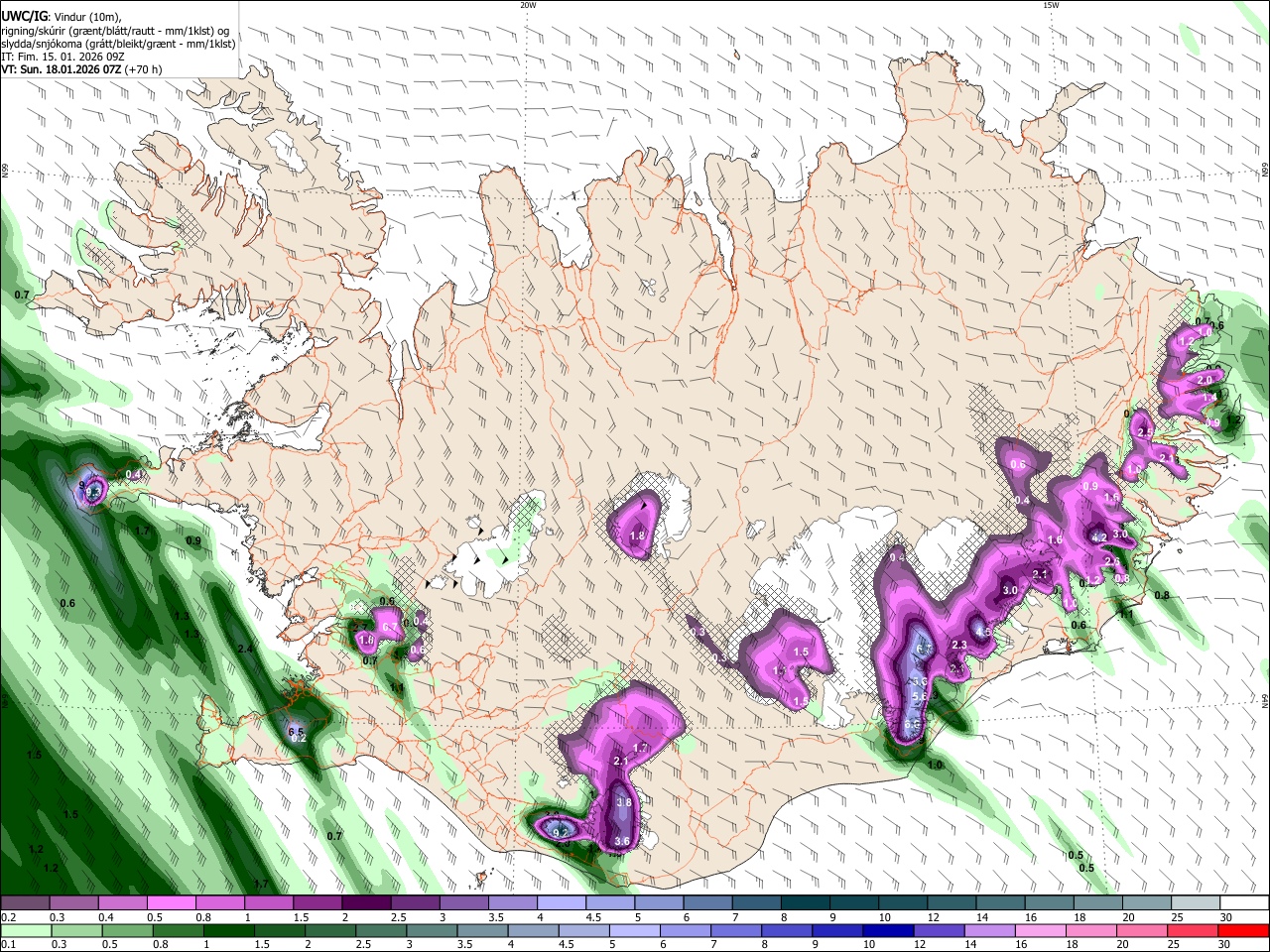Click the red 25 swatch in rain scale
Image resolution: width=1270 pixels, height=952 pixels.
(x=1194, y=930)
